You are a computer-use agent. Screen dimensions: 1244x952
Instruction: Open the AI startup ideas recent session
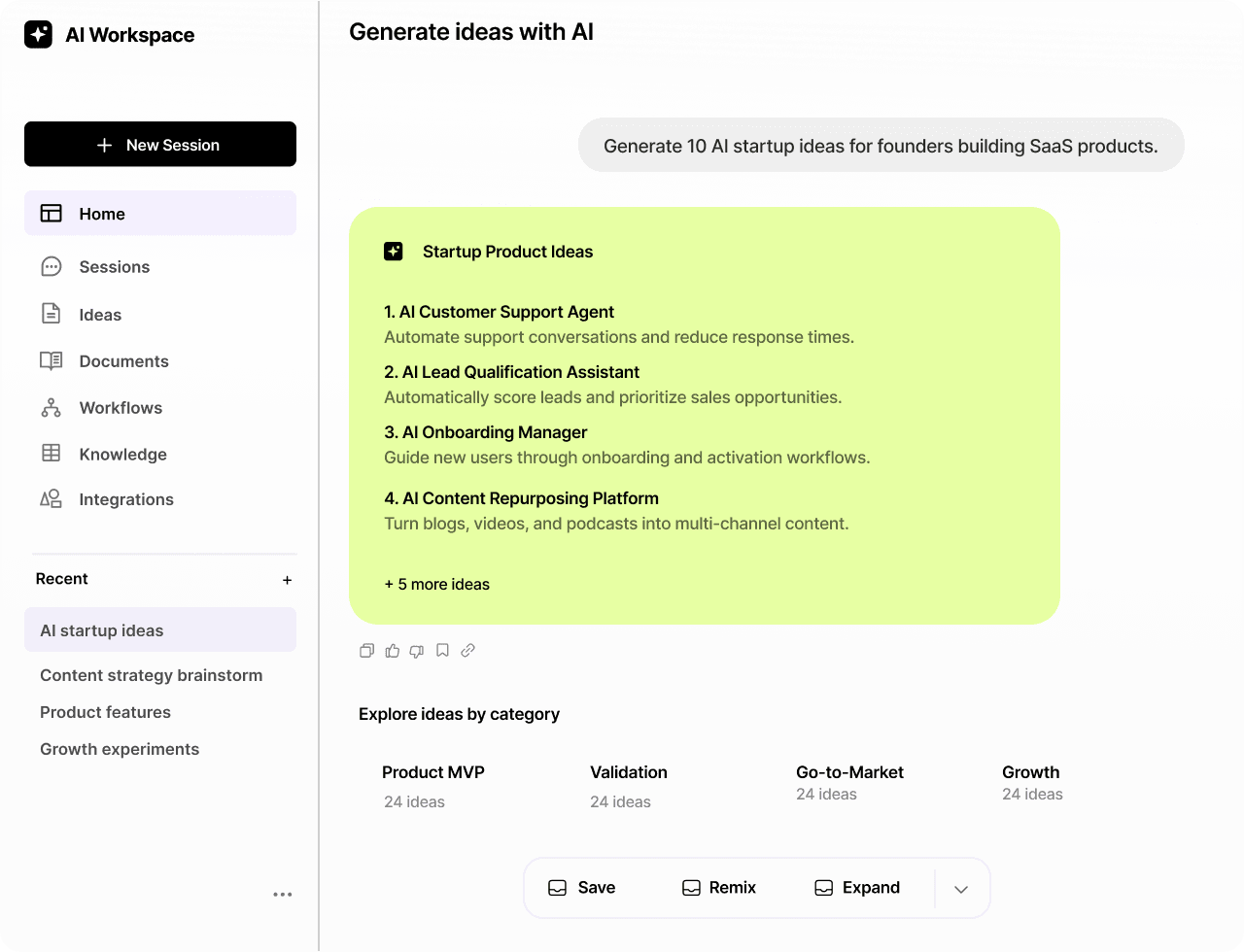point(160,629)
